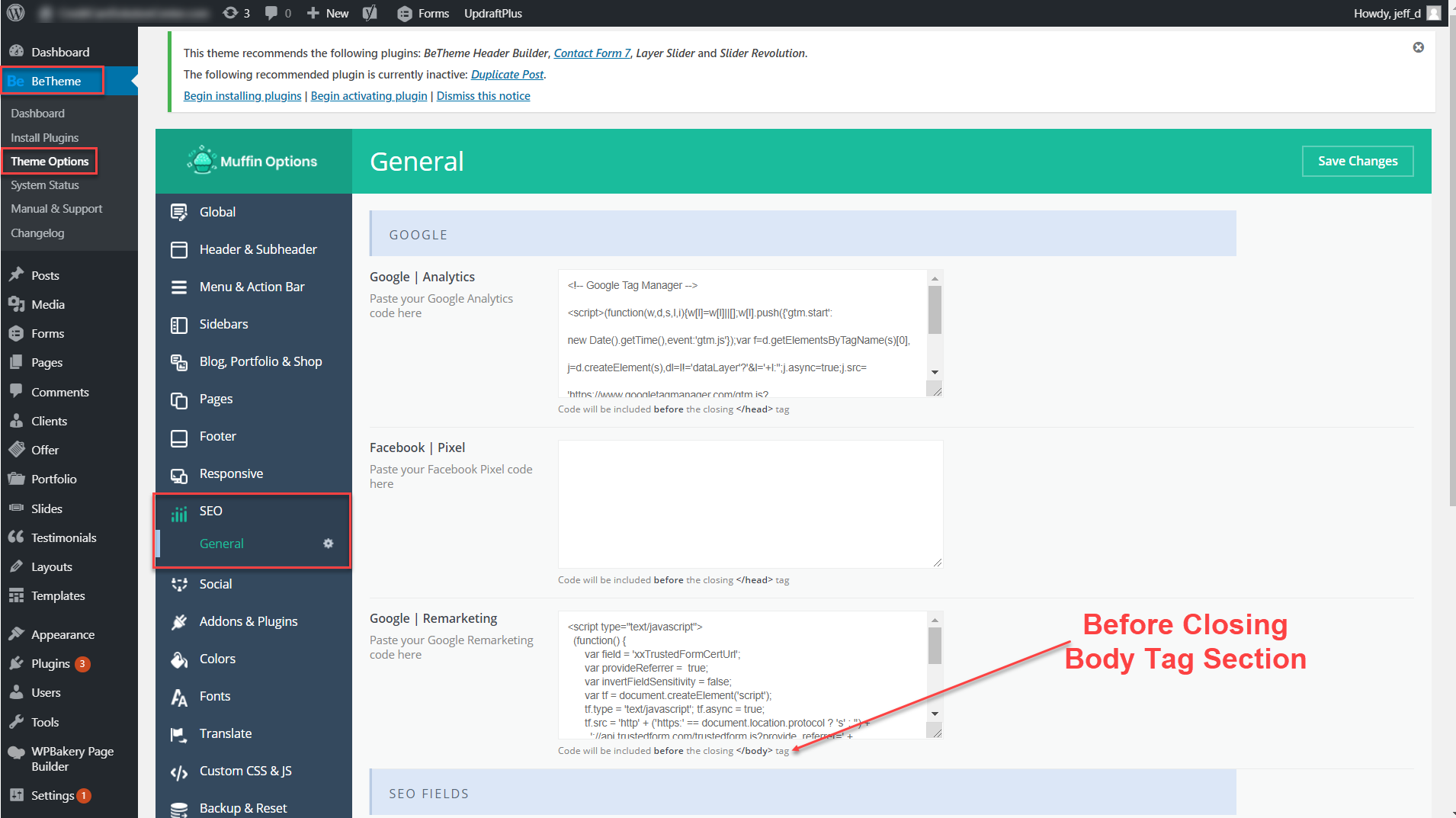Open the Colors section in Muffin Options
1456x818 pixels.
217,659
